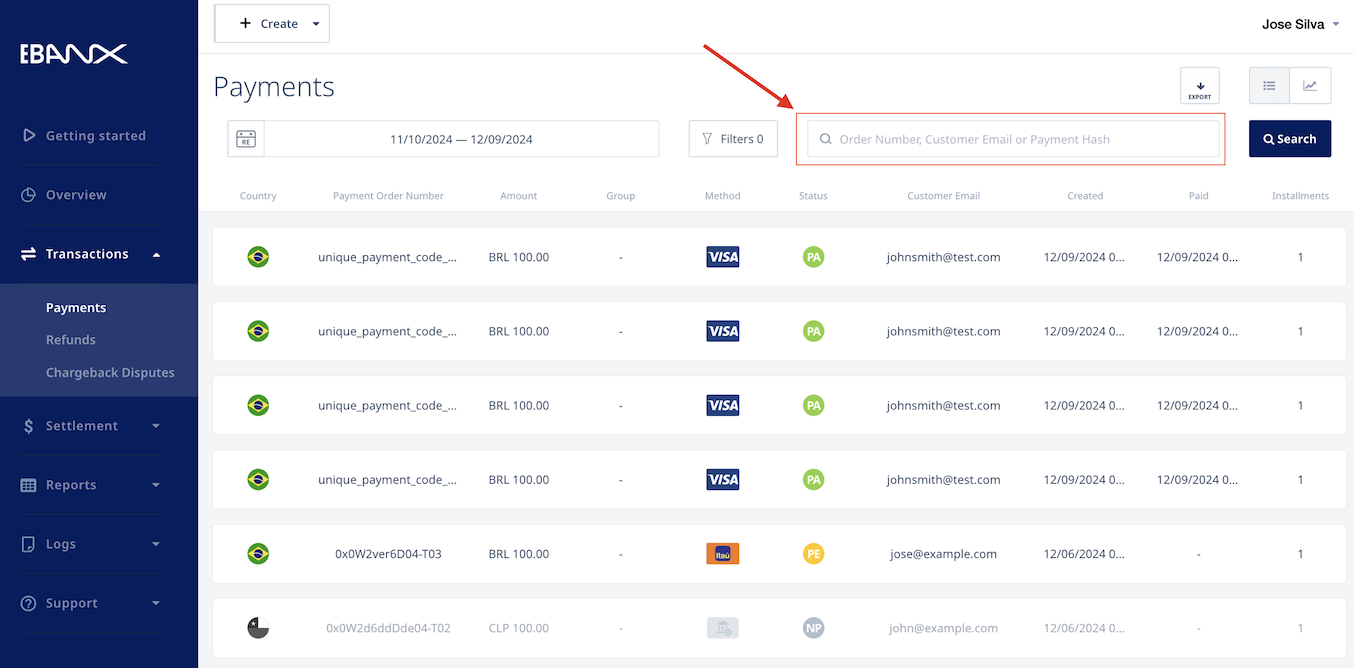
Task: Open the Export icon above the table
Action: (x=1199, y=86)
